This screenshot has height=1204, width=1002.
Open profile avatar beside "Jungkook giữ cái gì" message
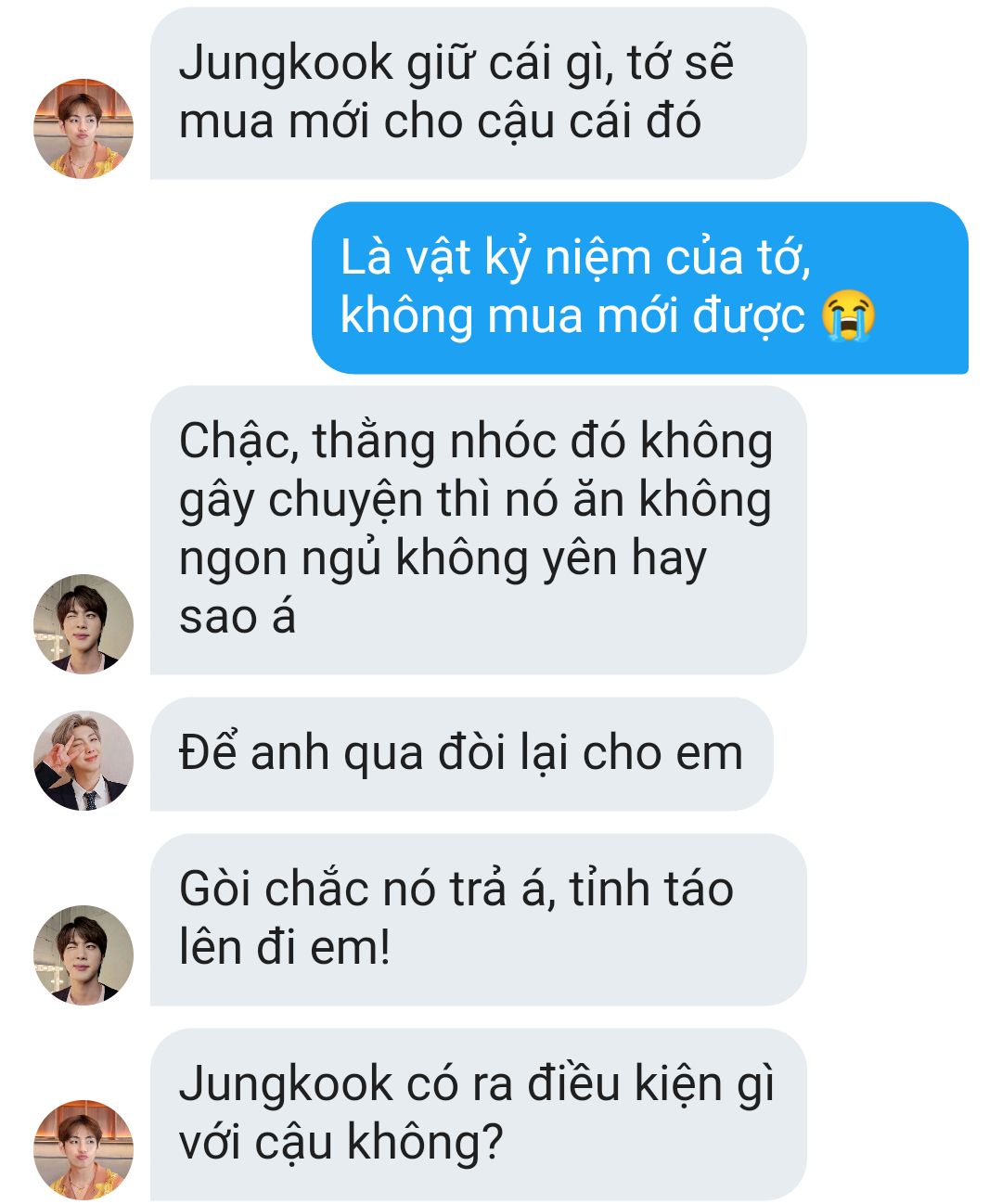83,129
